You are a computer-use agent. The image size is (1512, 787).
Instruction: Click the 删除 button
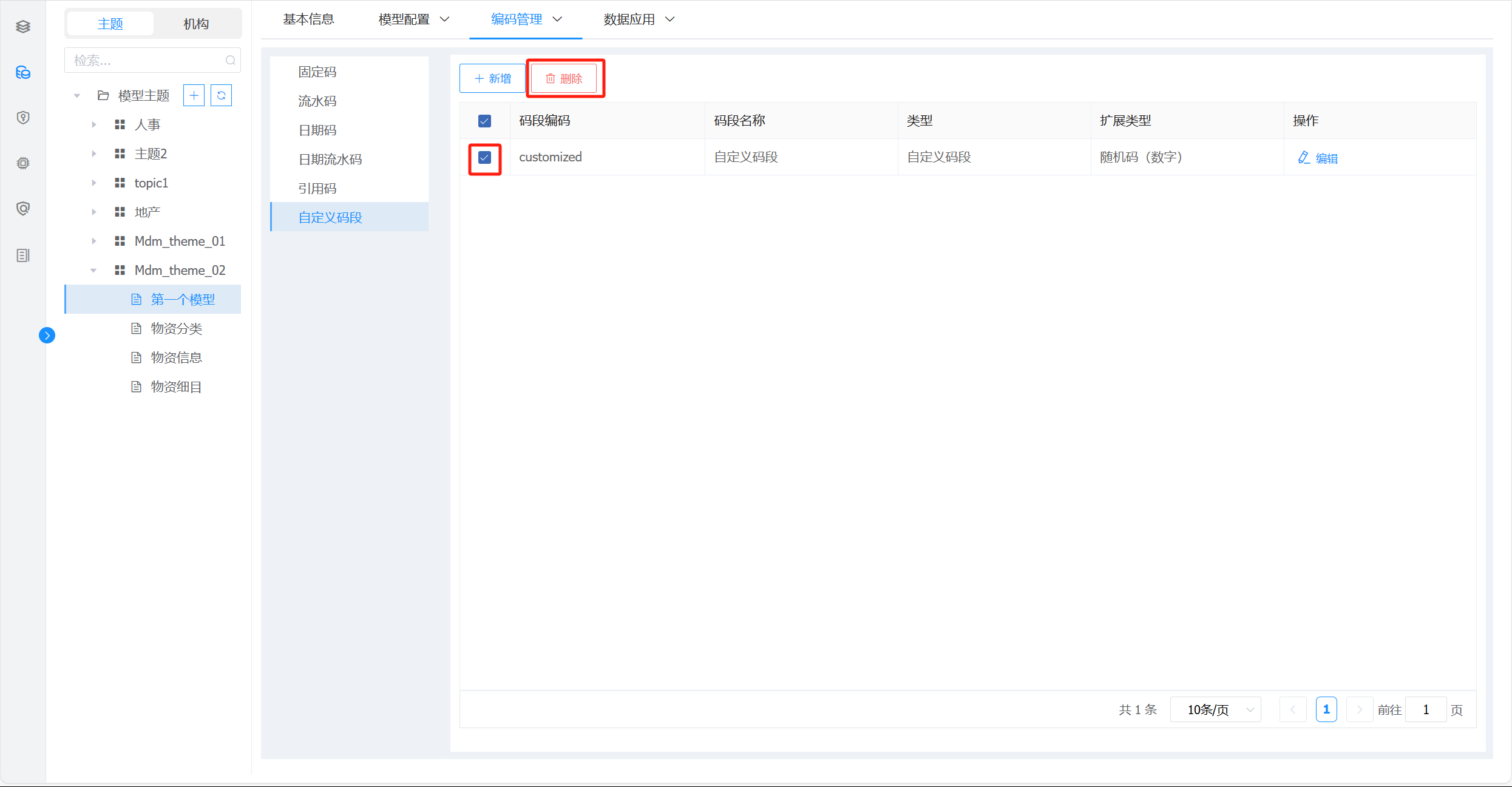564,78
